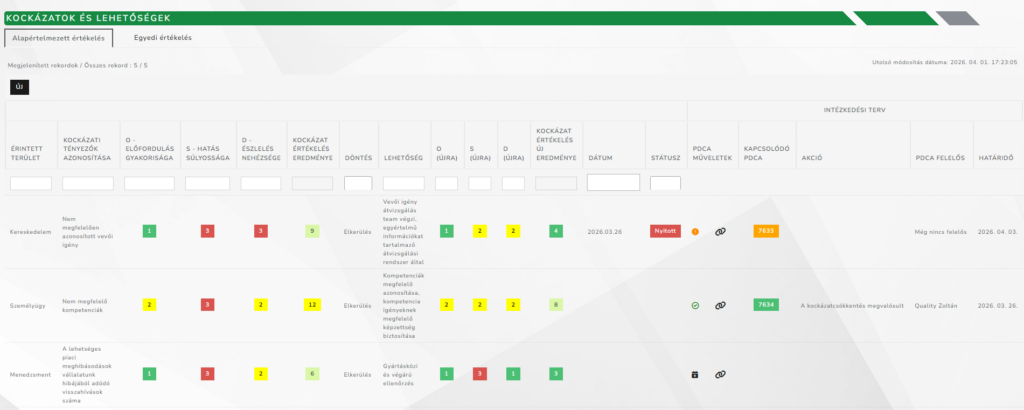
Task: Open the orange 7633 linked PDCA badge
Action: pyautogui.click(x=765, y=231)
